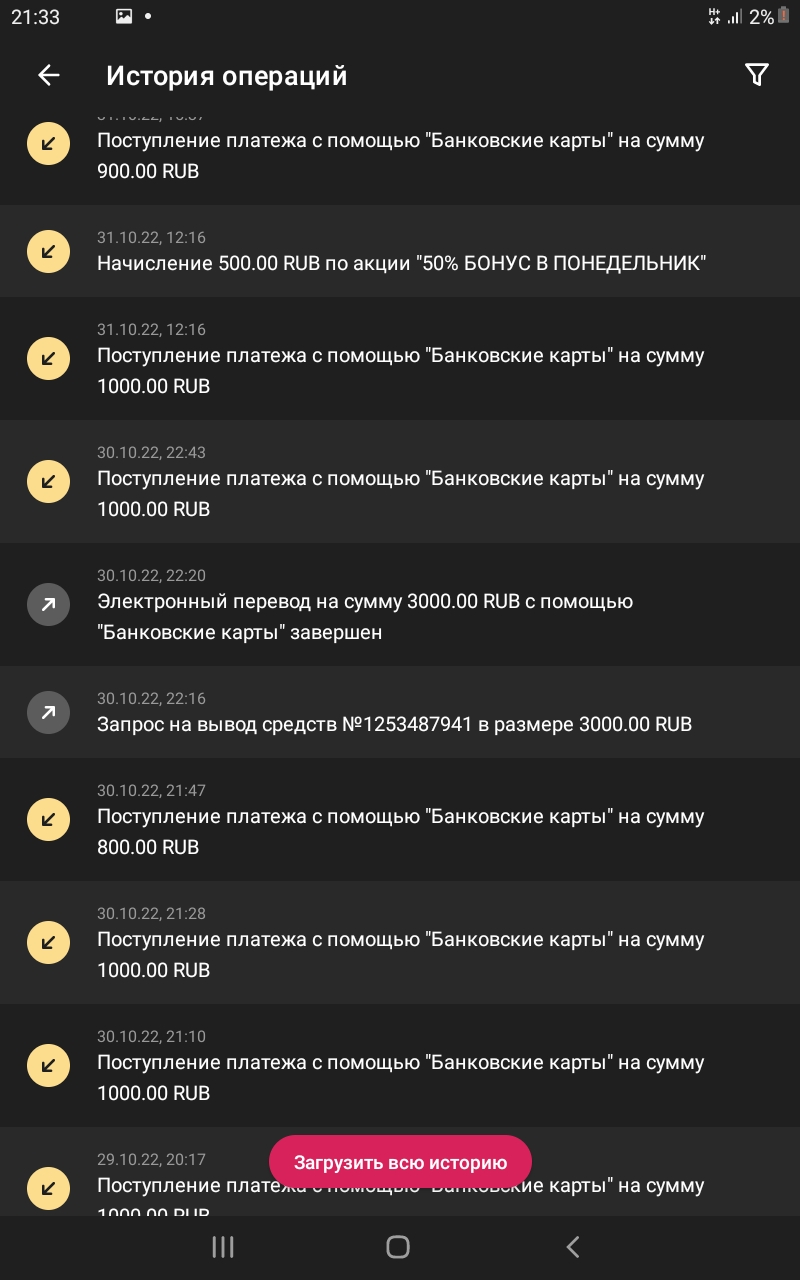Viewport: 800px width, 1280px height.
Task: Tap the back arrow in the header
Action: tap(48, 75)
